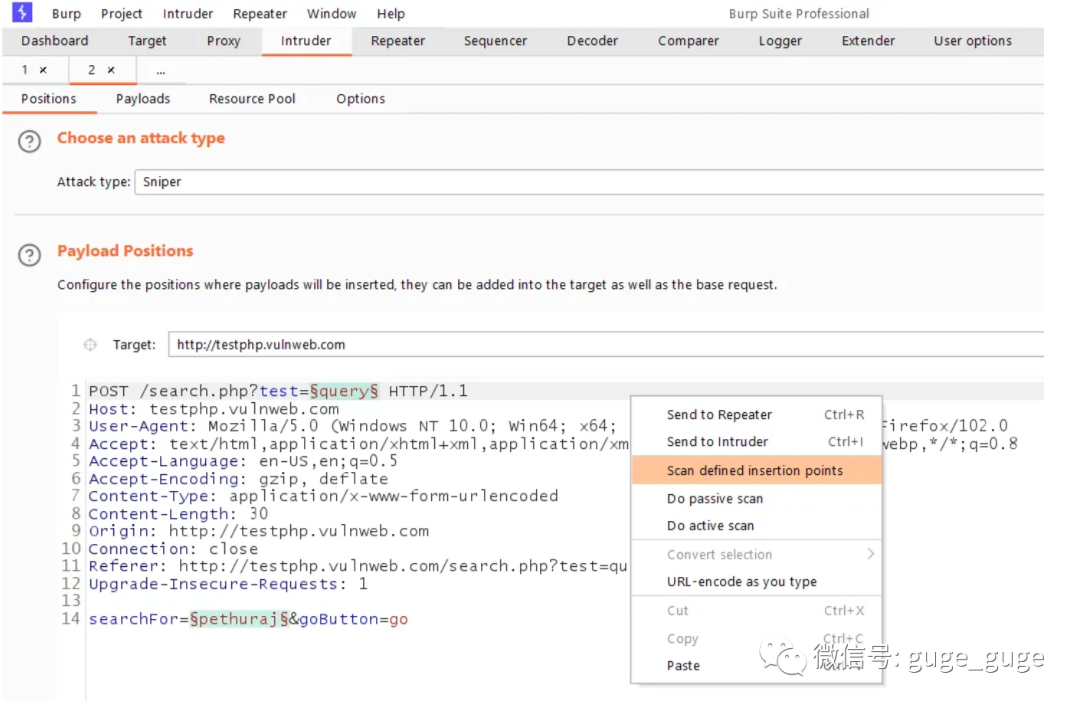Click the Accept-Language header line

click(x=243, y=461)
